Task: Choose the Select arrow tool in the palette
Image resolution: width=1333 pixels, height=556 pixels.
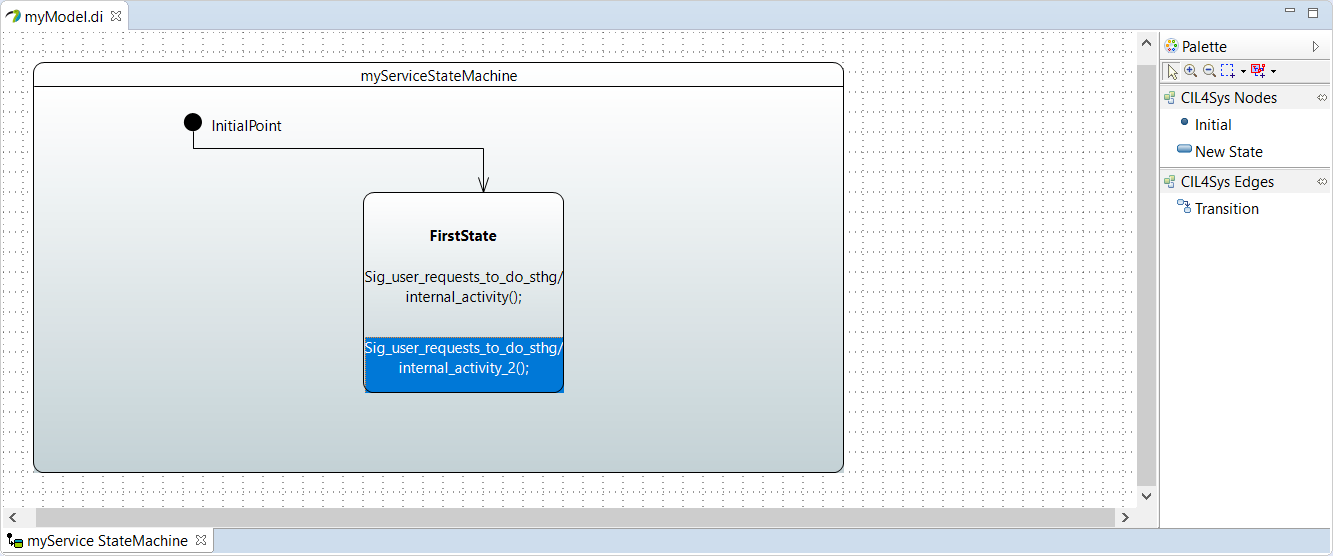Action: pos(1172,71)
